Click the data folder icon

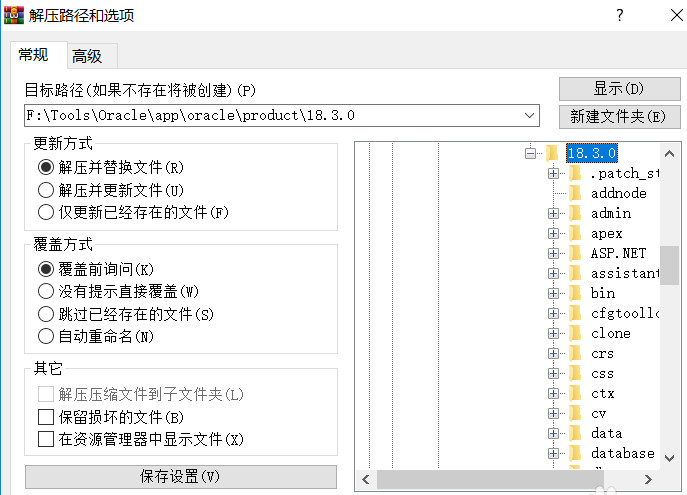(575, 433)
